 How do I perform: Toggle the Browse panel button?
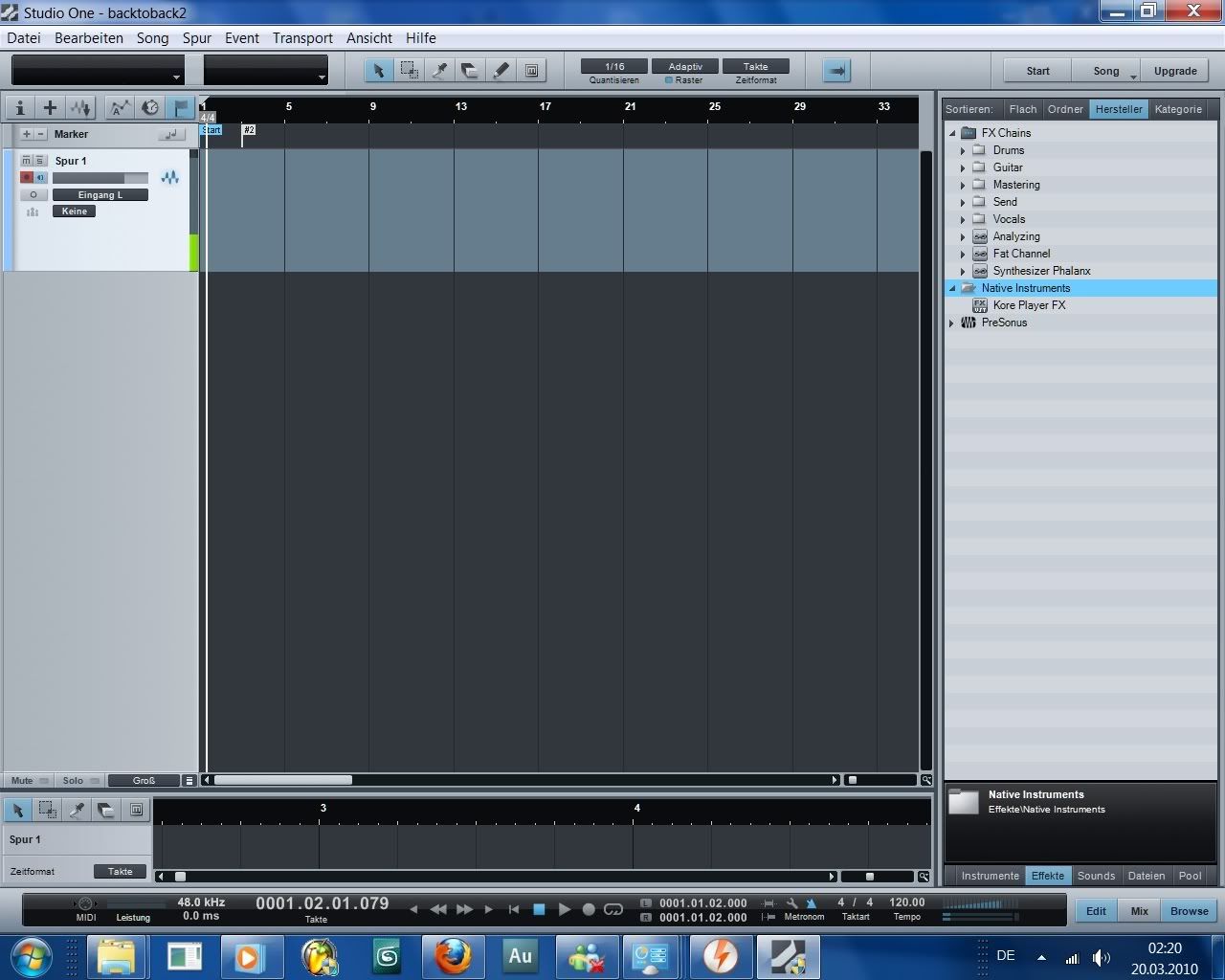click(x=1189, y=911)
